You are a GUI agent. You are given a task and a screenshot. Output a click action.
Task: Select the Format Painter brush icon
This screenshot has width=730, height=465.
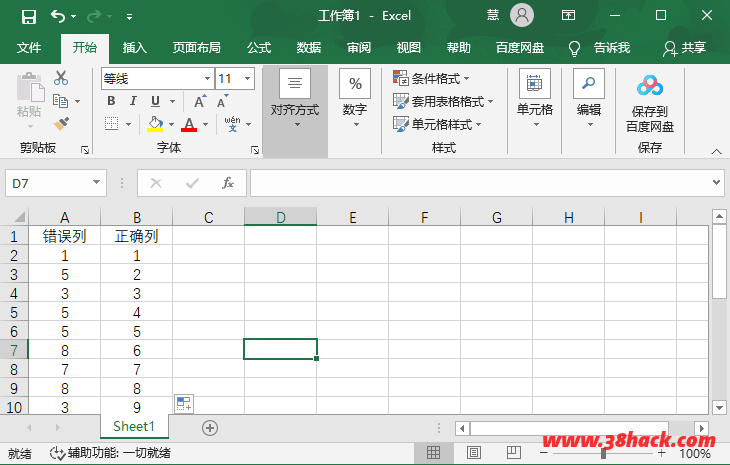pyautogui.click(x=62, y=124)
